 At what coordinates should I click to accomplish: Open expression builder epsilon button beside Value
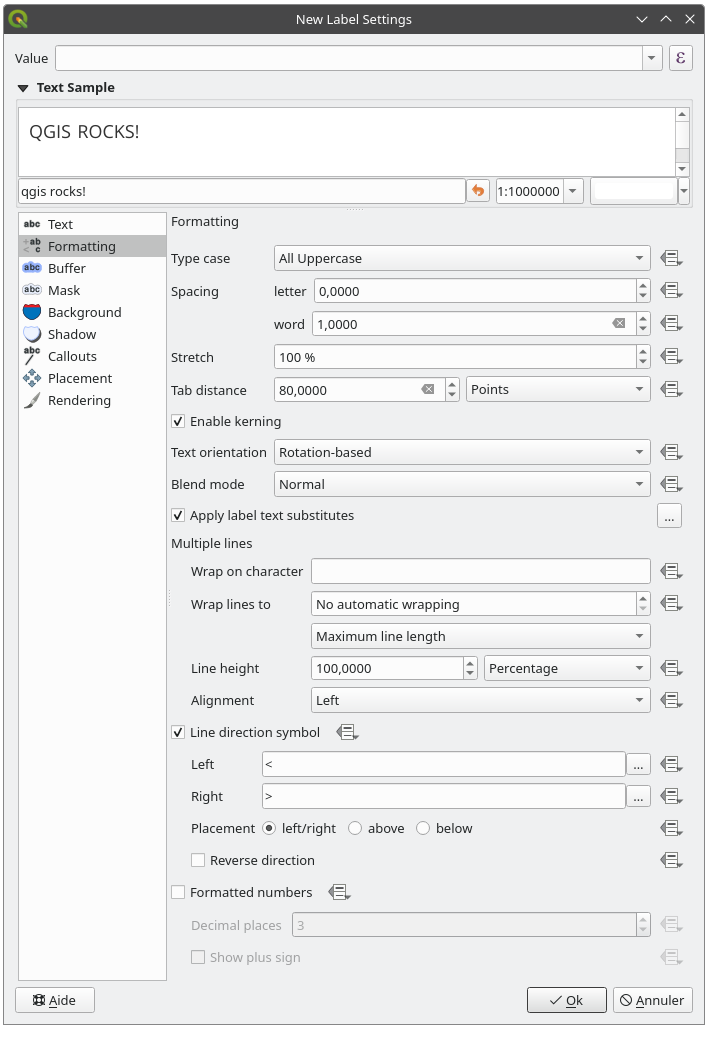pos(680,58)
